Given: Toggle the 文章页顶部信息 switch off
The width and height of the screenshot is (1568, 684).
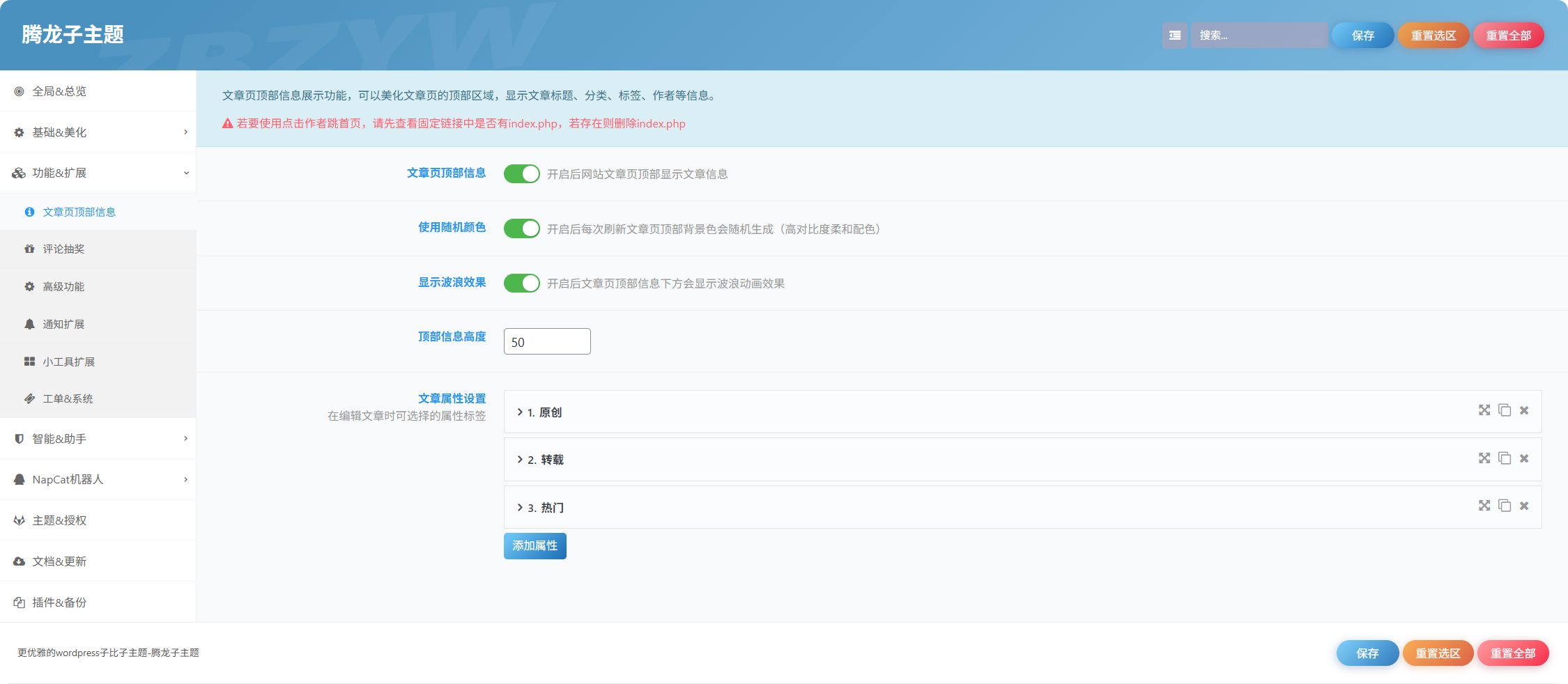Looking at the screenshot, I should (522, 173).
